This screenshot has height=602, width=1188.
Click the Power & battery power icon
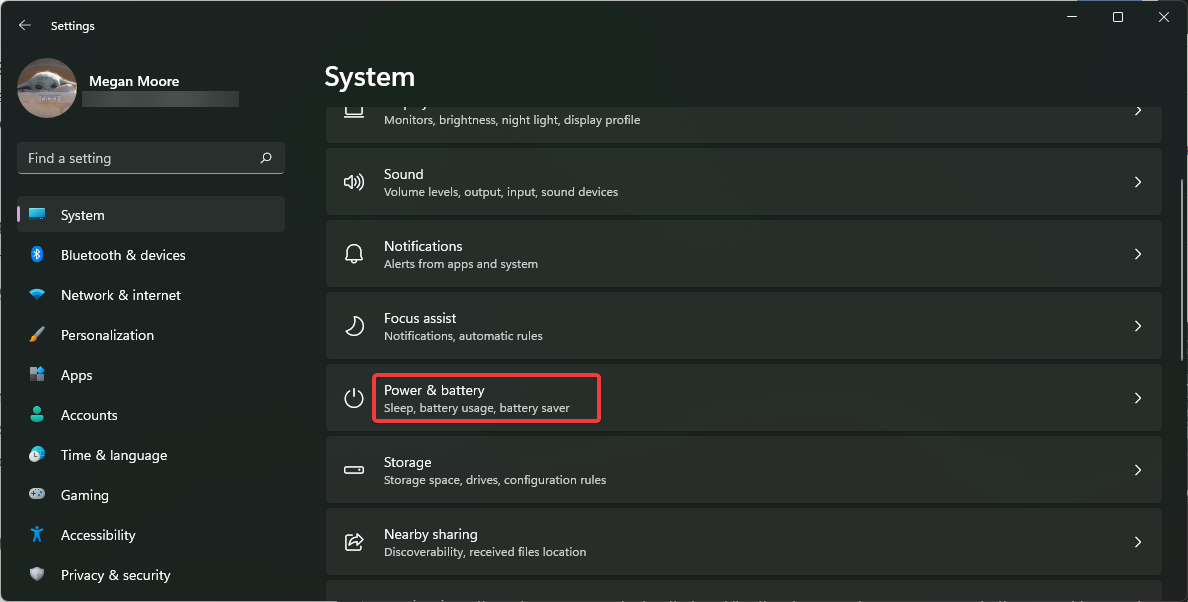353,398
